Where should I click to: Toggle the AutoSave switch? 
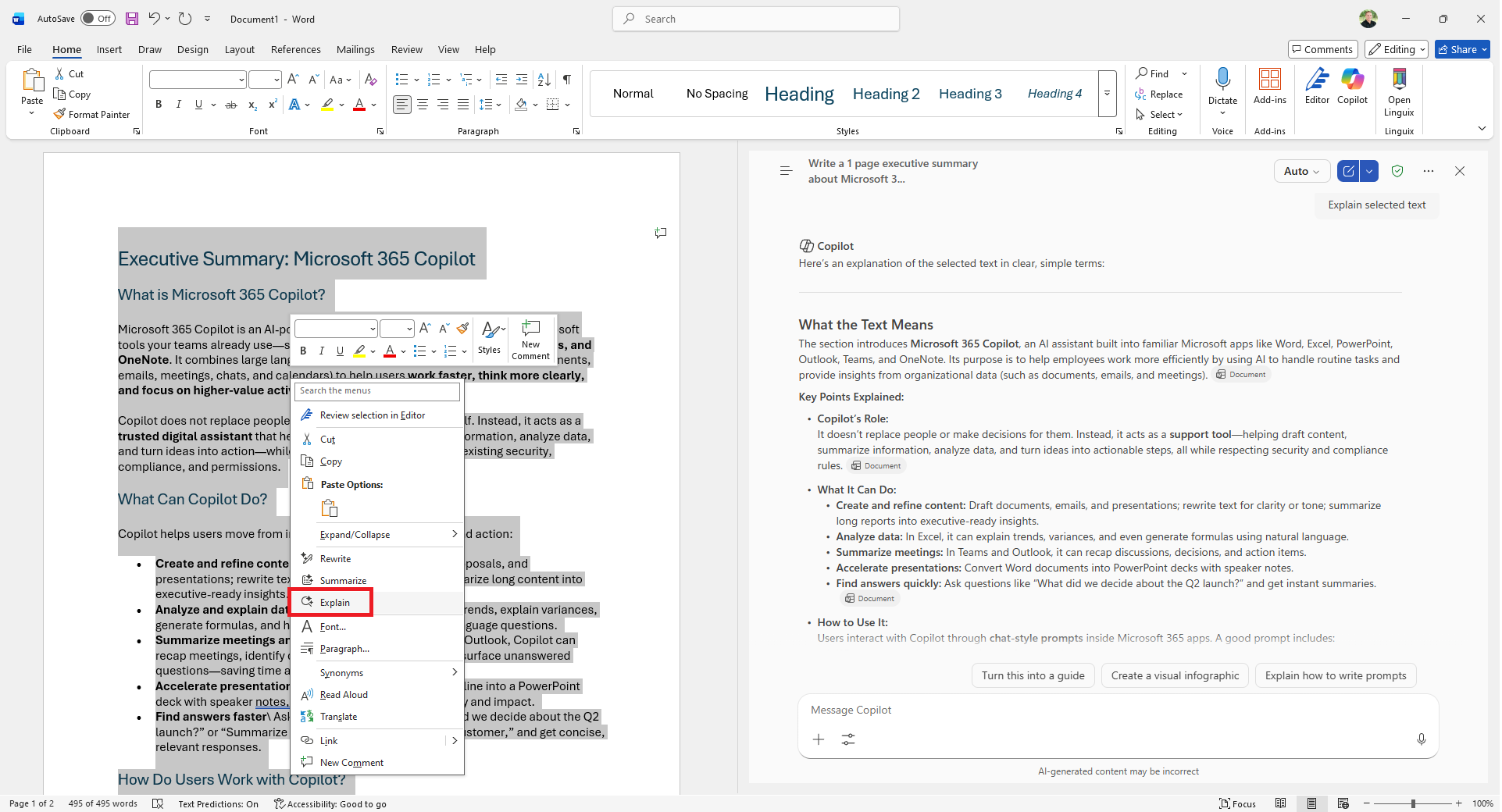(98, 19)
